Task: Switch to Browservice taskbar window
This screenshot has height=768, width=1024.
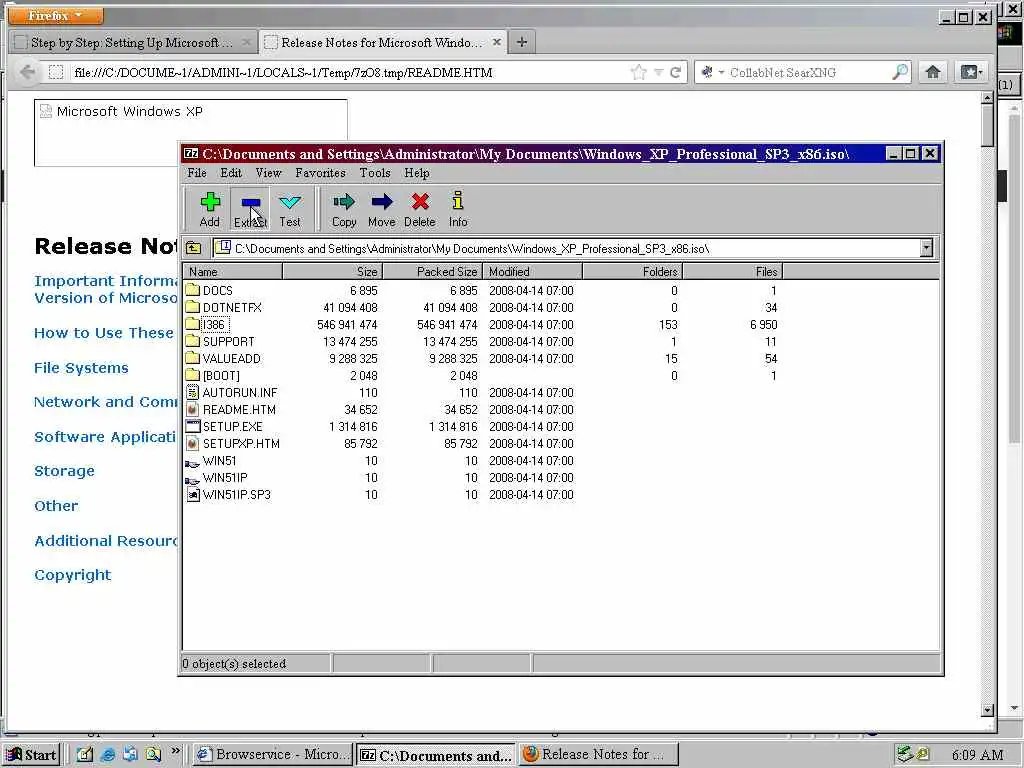Action: 274,754
